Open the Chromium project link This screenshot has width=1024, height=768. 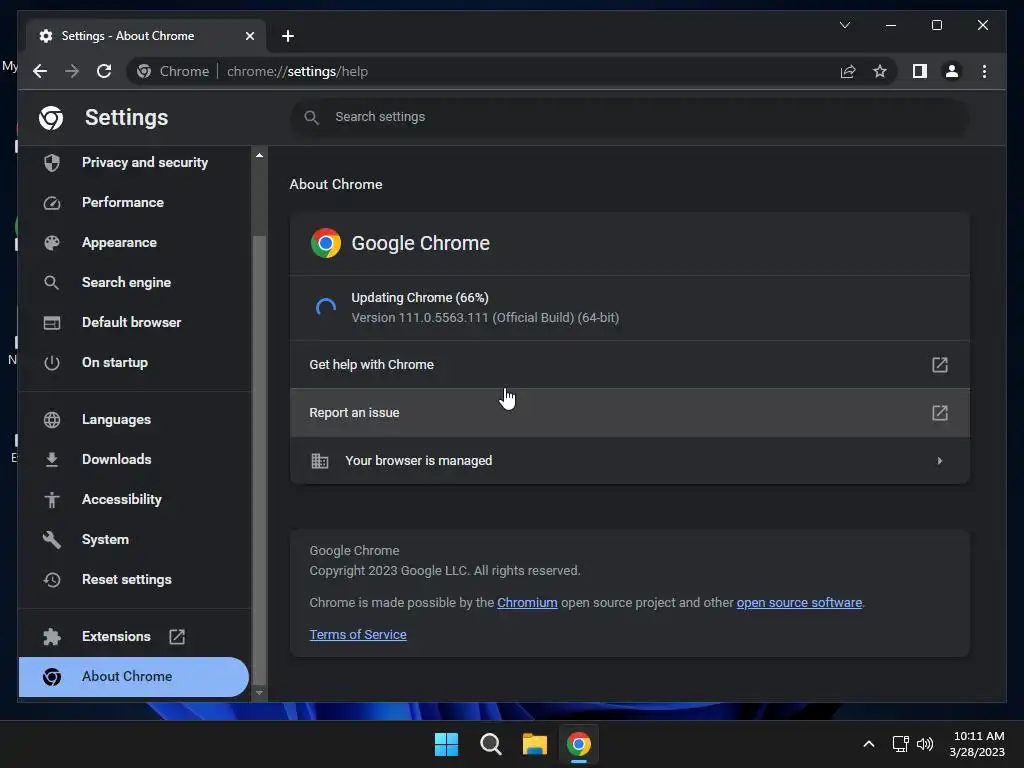click(x=527, y=603)
